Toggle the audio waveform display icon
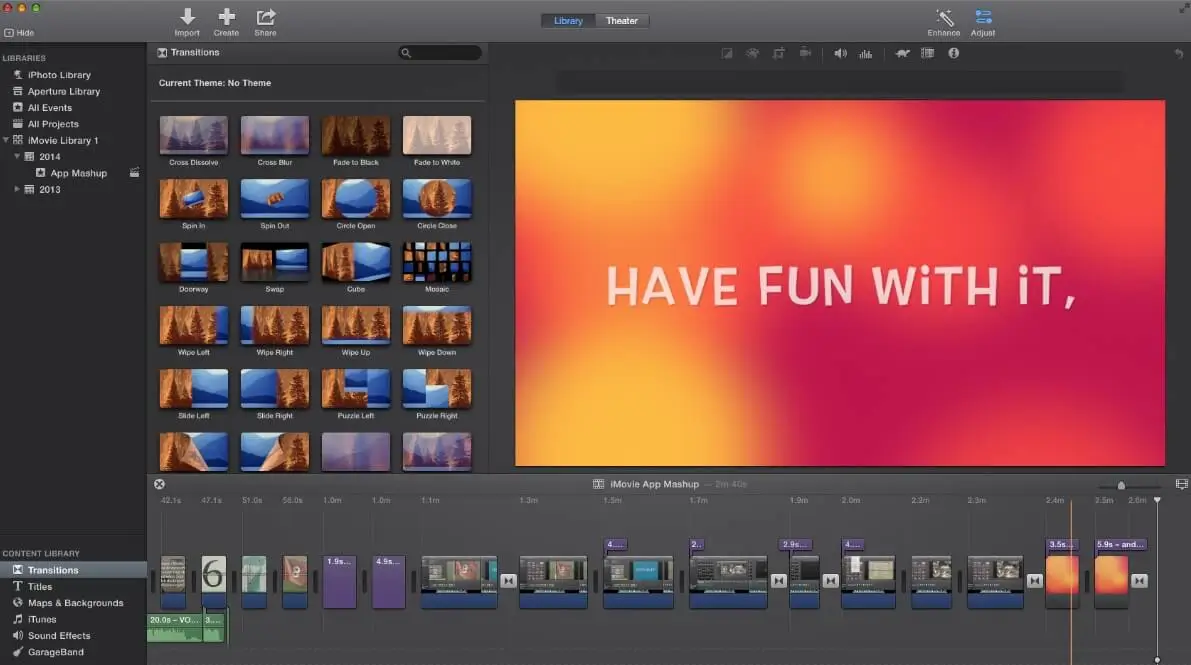This screenshot has width=1191, height=665. click(x=866, y=53)
